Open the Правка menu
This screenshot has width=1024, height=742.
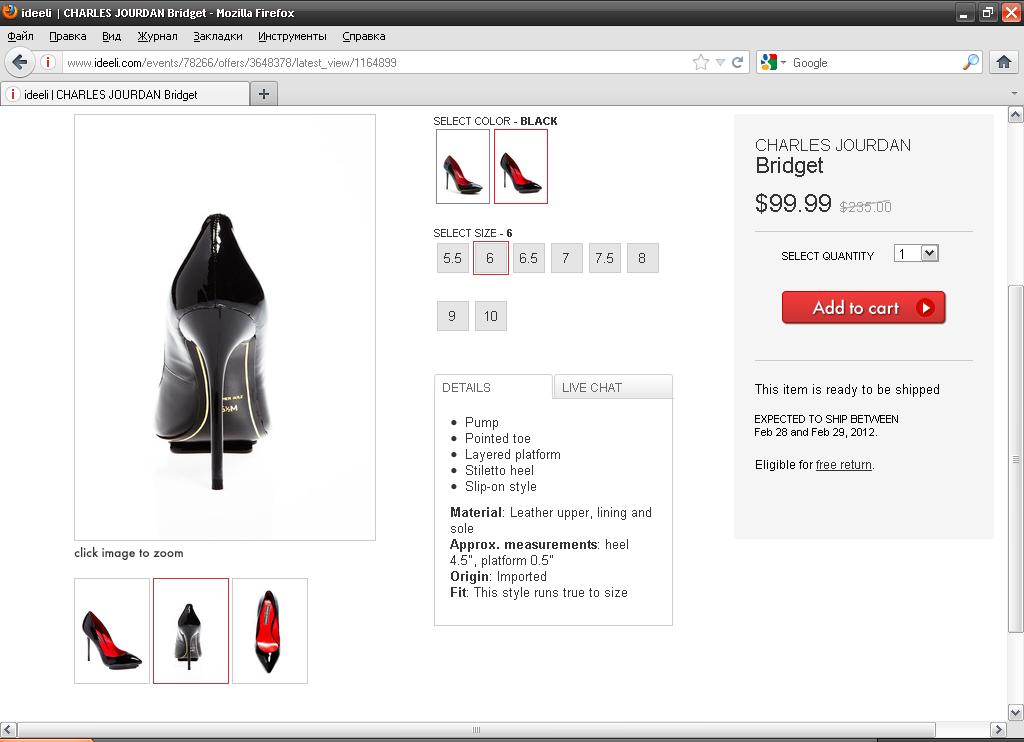click(x=68, y=37)
